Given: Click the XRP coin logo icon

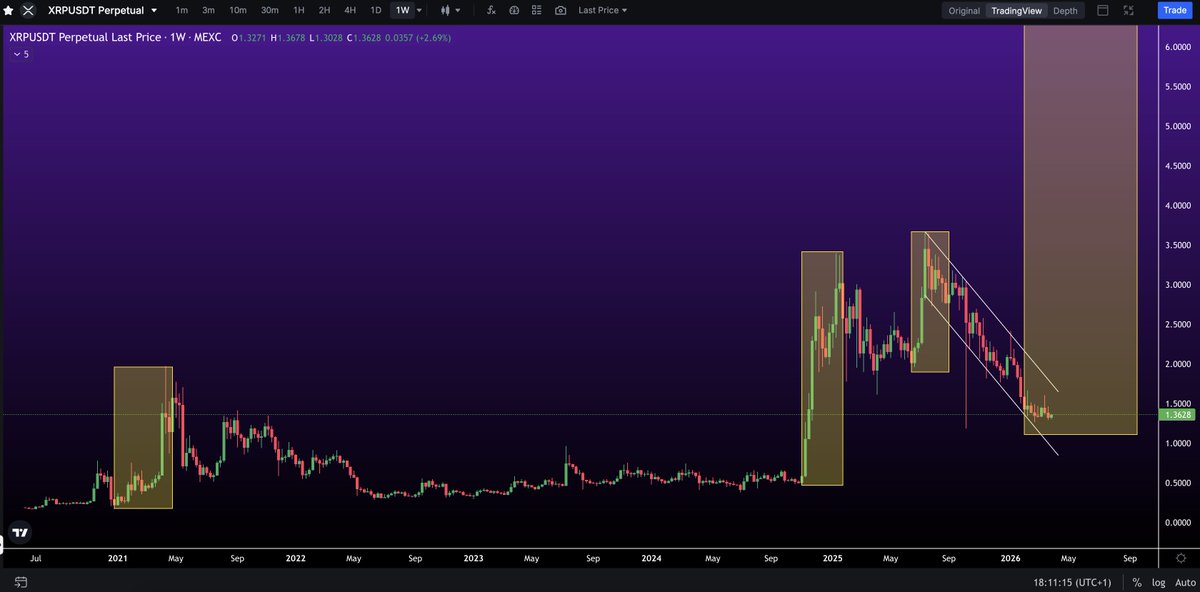Looking at the screenshot, I should pyautogui.click(x=27, y=10).
